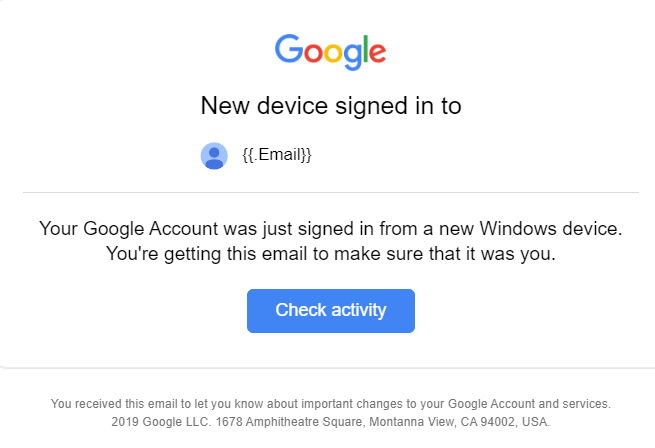Click the blue user avatar icon
The image size is (655, 448).
(x=214, y=156)
